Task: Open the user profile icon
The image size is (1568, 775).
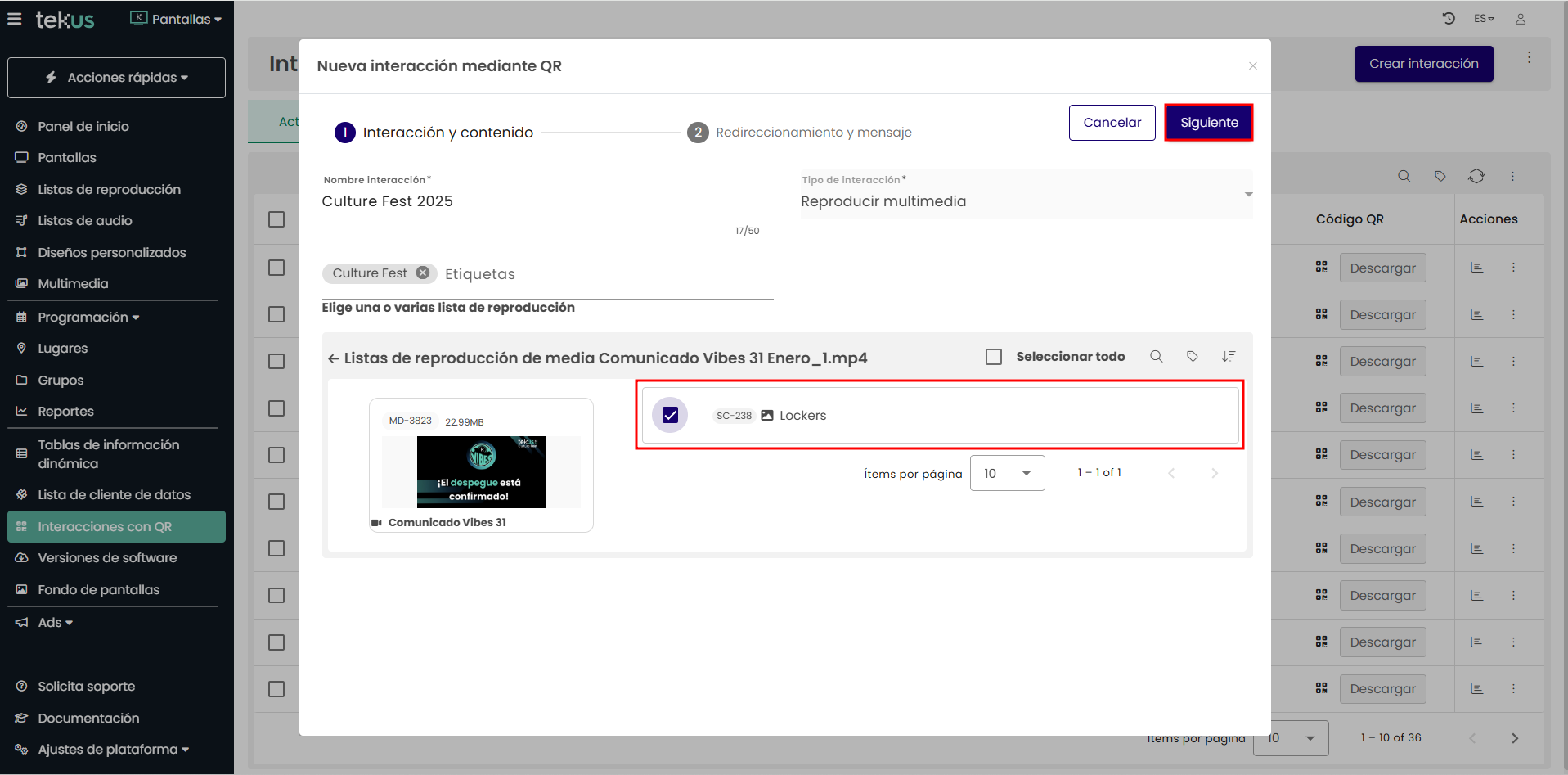Action: pos(1521,19)
